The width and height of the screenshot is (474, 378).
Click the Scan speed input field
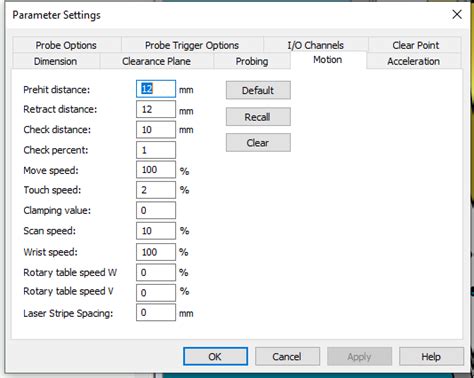tap(156, 231)
